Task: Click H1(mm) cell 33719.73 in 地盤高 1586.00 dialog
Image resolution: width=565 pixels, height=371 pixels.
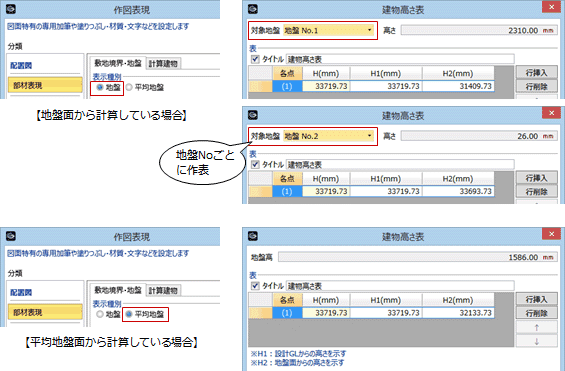Action: pyautogui.click(x=386, y=313)
